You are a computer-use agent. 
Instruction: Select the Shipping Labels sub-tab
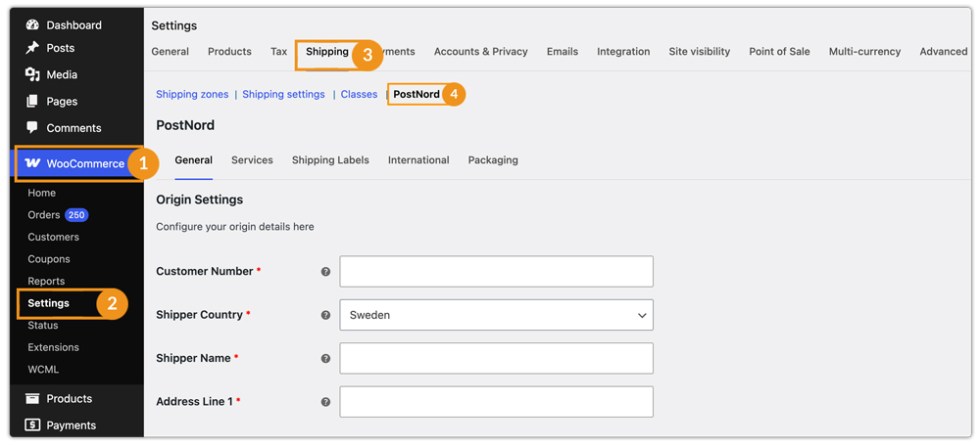coord(330,160)
